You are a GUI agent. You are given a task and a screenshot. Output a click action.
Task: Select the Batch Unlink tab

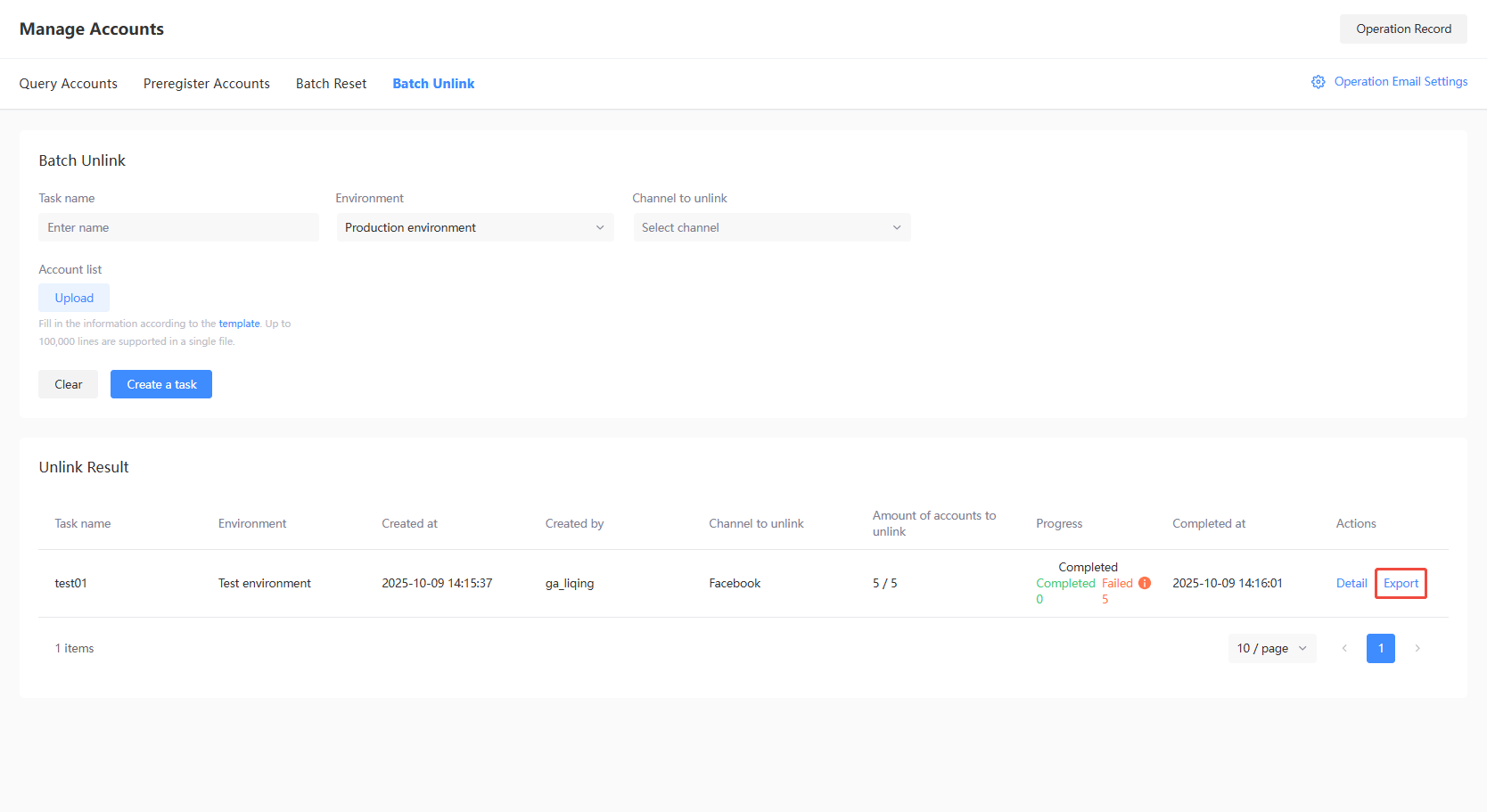coord(433,84)
